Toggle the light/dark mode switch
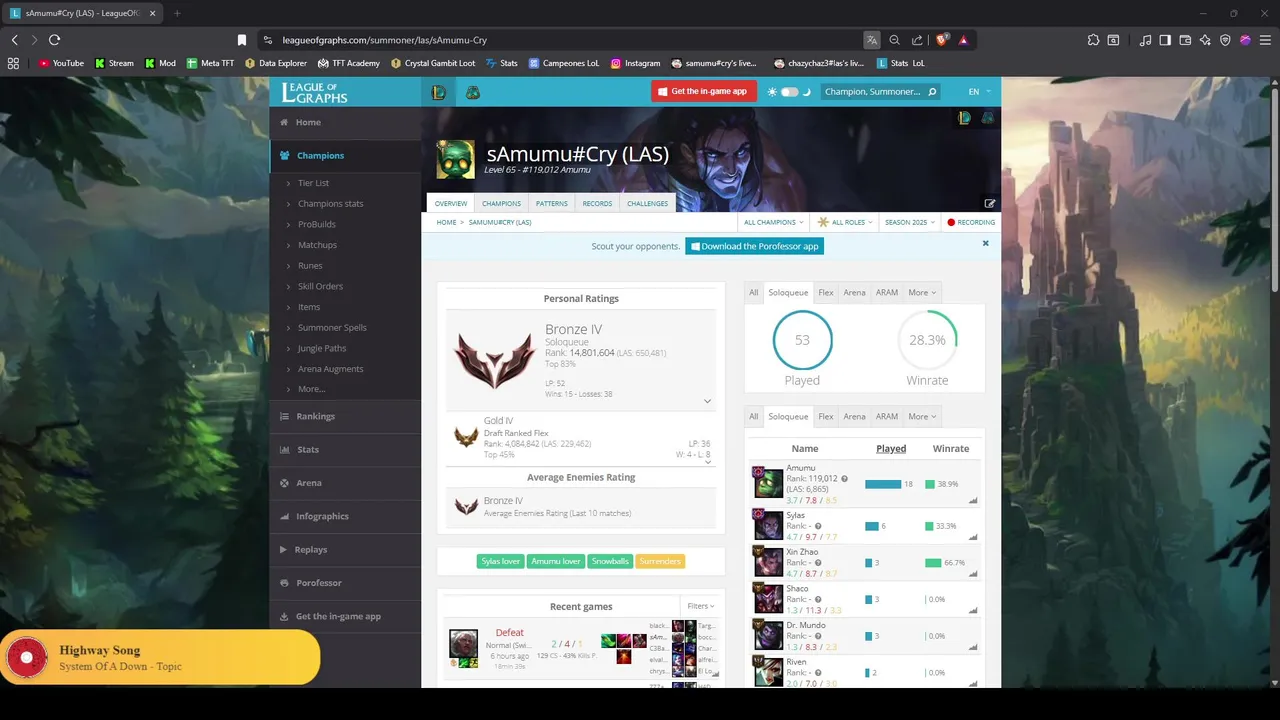This screenshot has height=720, width=1280. pos(789,92)
